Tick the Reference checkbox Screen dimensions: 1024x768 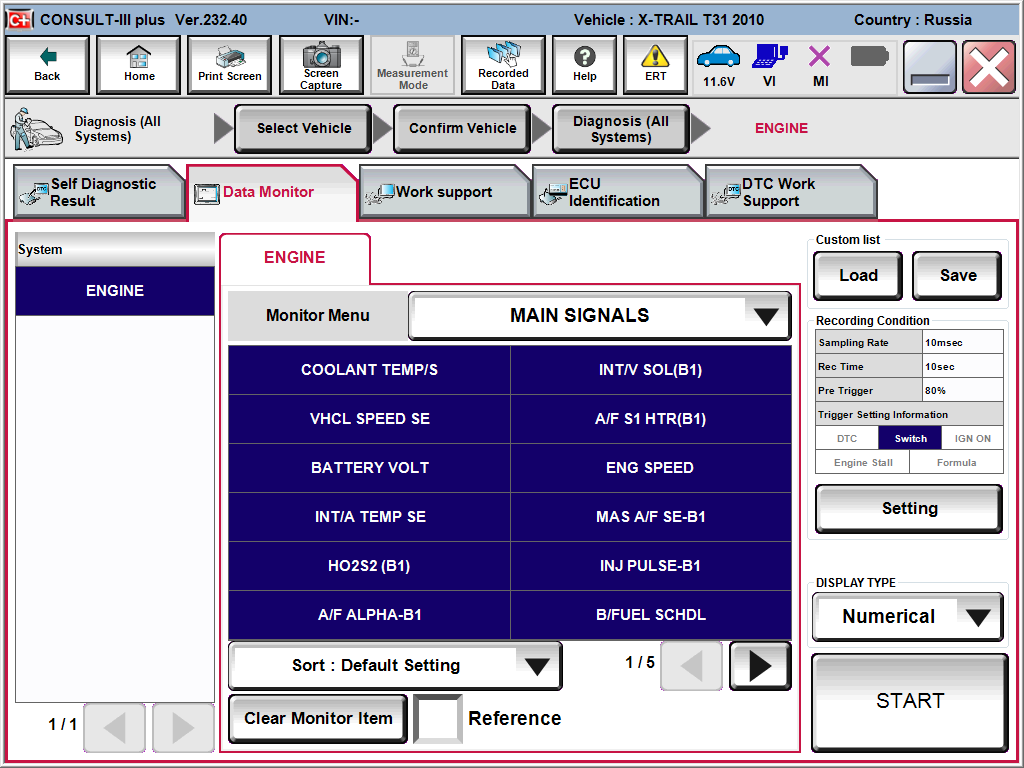point(438,718)
